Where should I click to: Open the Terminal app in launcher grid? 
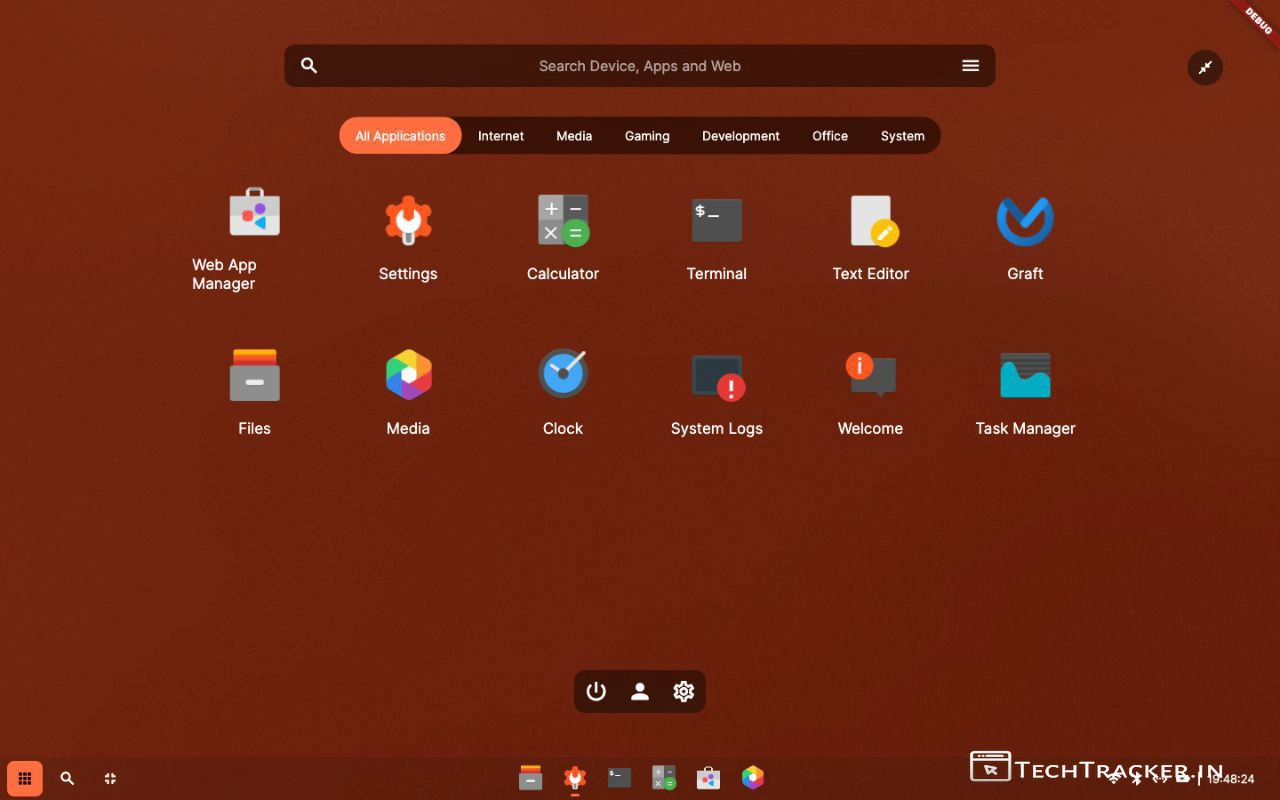pos(716,221)
